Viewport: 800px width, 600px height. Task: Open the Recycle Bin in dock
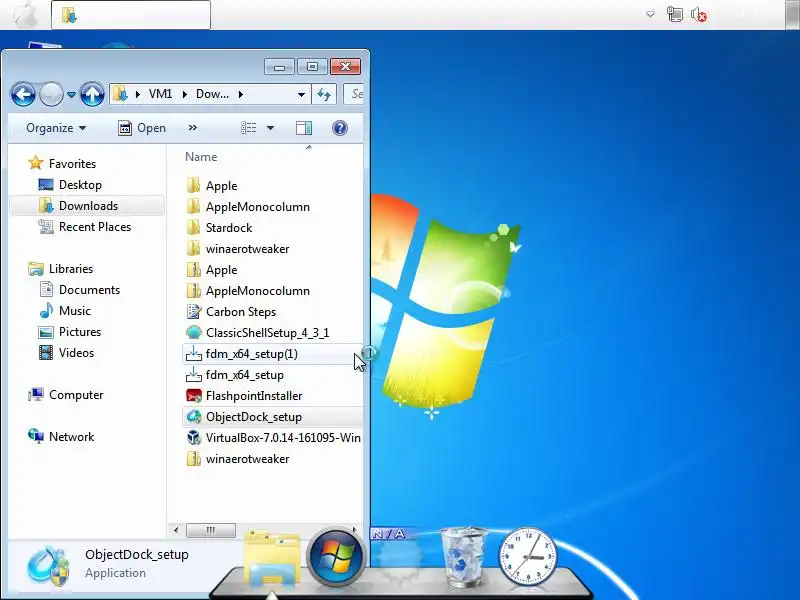click(464, 557)
